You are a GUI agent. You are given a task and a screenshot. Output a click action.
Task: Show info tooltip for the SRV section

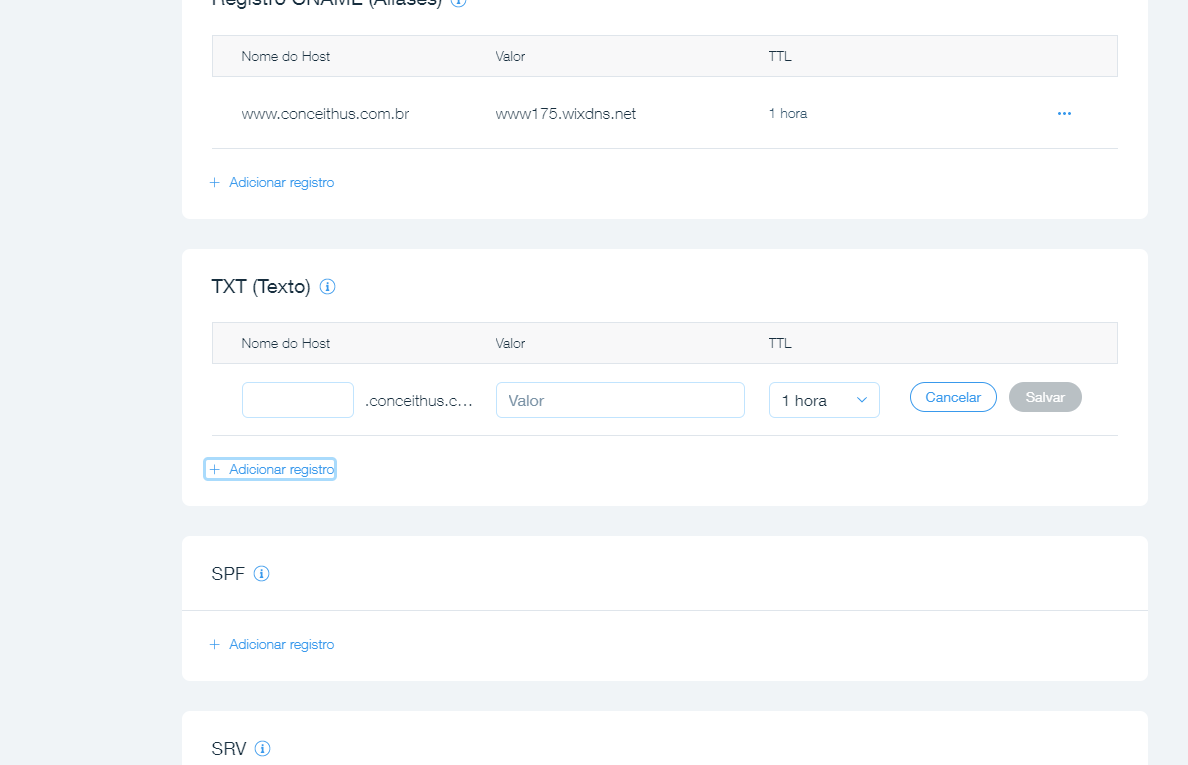click(x=263, y=749)
